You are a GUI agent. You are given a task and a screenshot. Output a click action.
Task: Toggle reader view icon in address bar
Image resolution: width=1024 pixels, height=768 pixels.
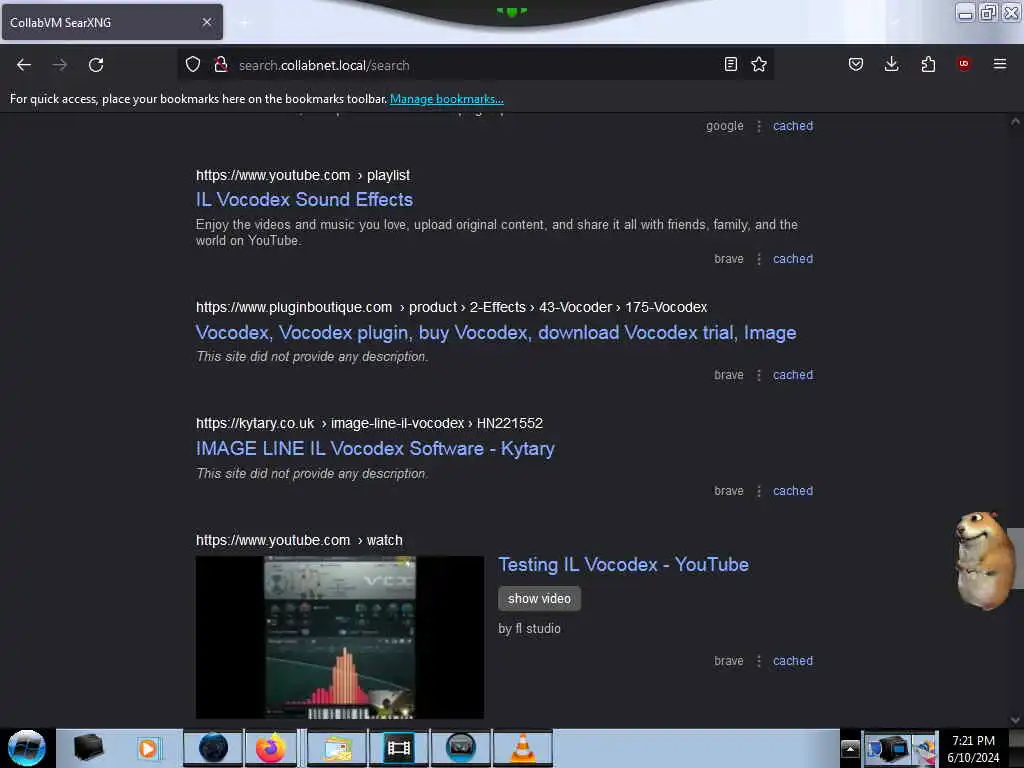pos(731,64)
